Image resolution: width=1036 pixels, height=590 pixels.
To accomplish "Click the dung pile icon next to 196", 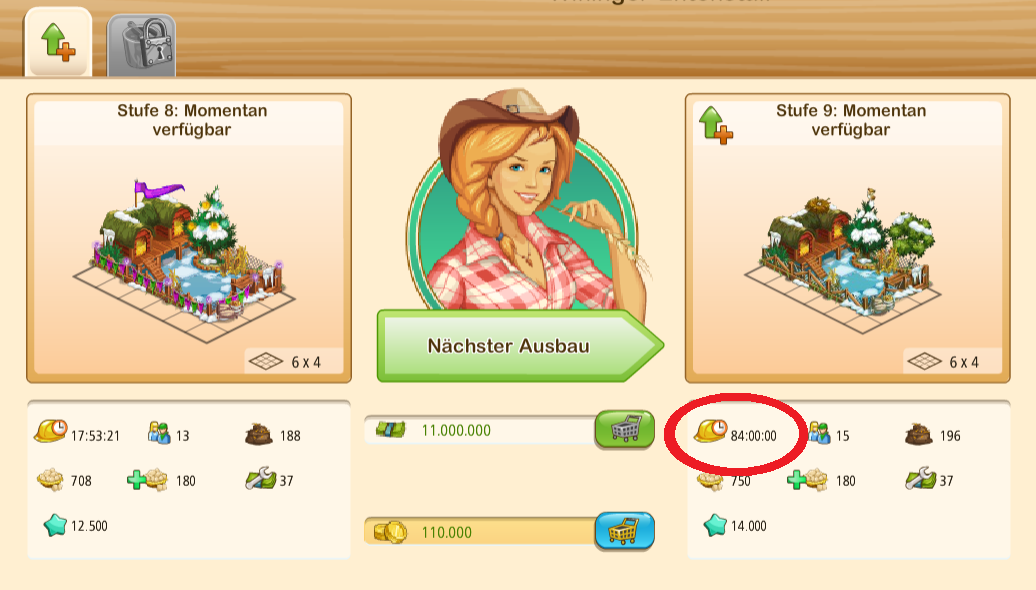I will (x=919, y=434).
